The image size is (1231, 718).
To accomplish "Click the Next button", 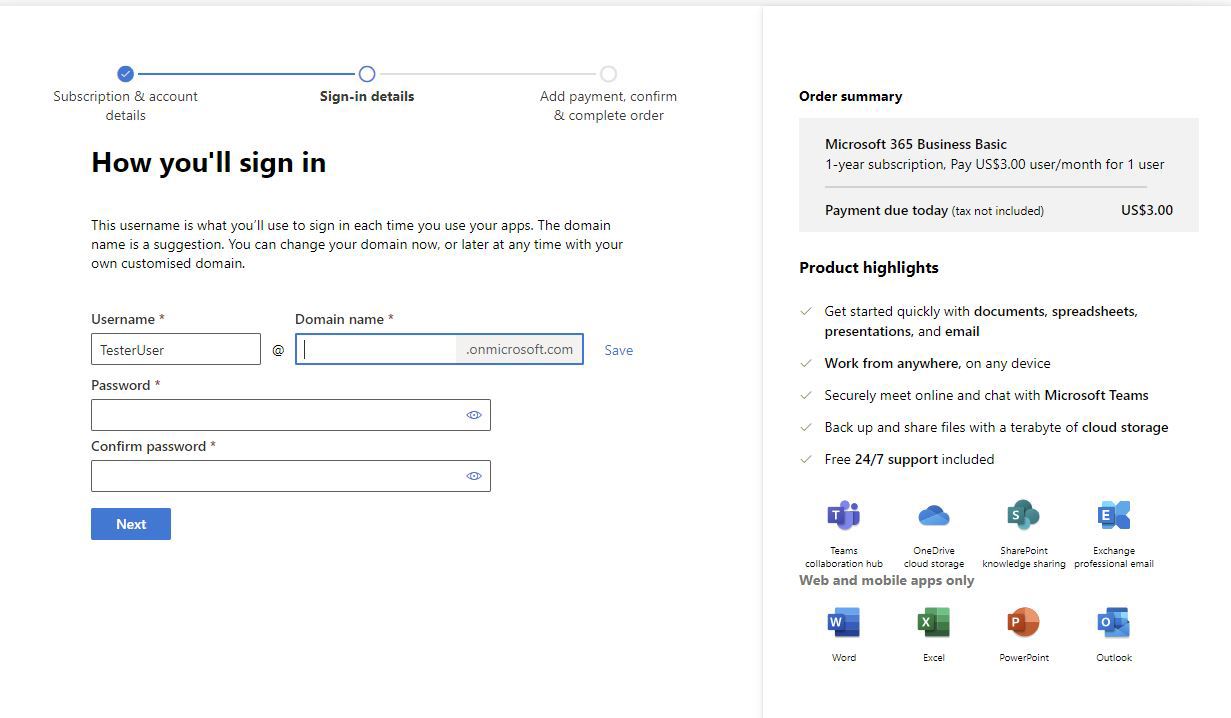I will (131, 524).
